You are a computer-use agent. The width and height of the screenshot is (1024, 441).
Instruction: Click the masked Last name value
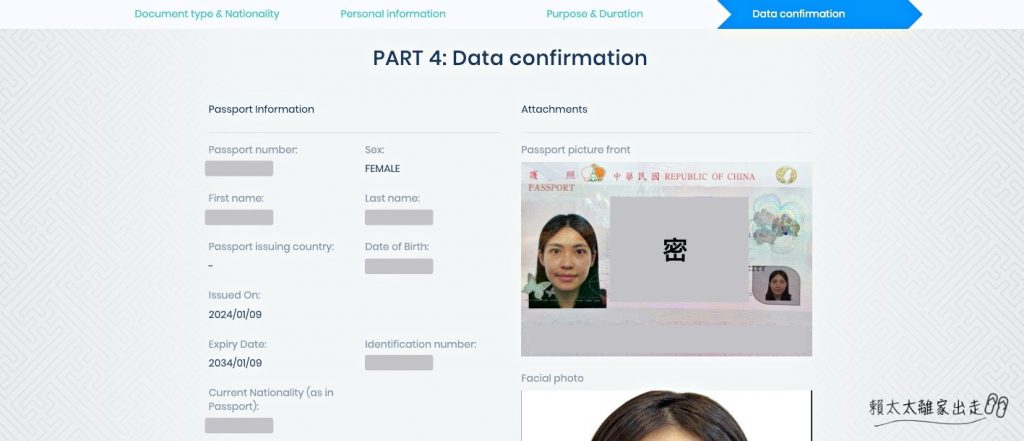(399, 218)
